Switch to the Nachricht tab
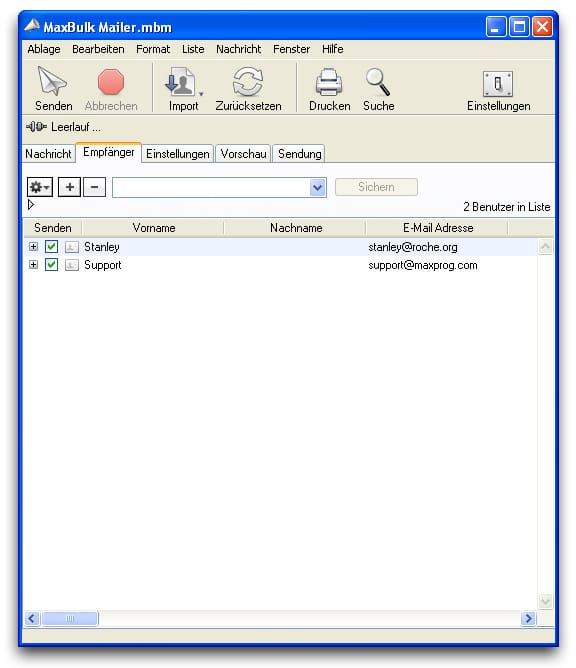The height and width of the screenshot is (668, 576). tap(49, 154)
